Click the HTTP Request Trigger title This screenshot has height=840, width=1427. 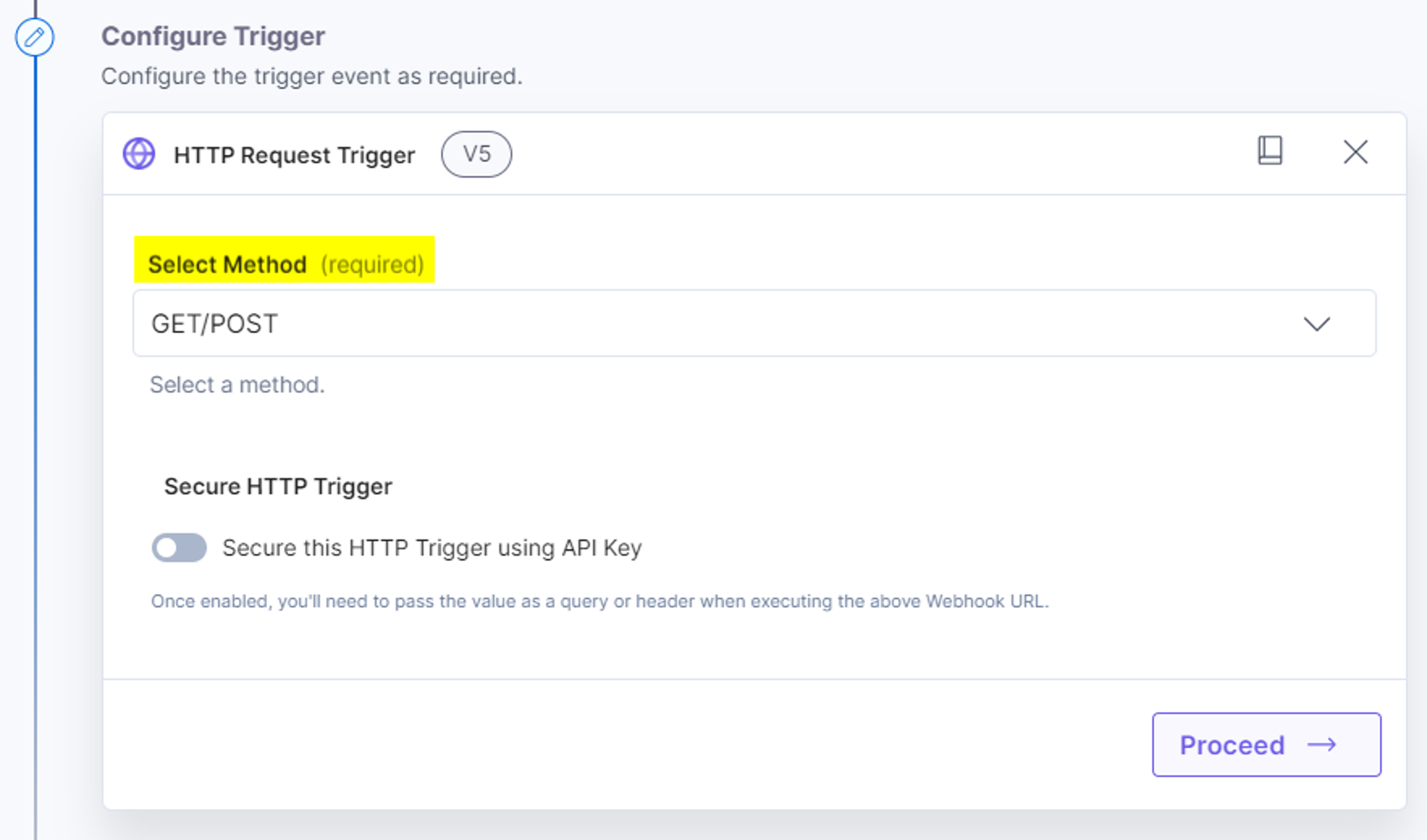pos(294,155)
